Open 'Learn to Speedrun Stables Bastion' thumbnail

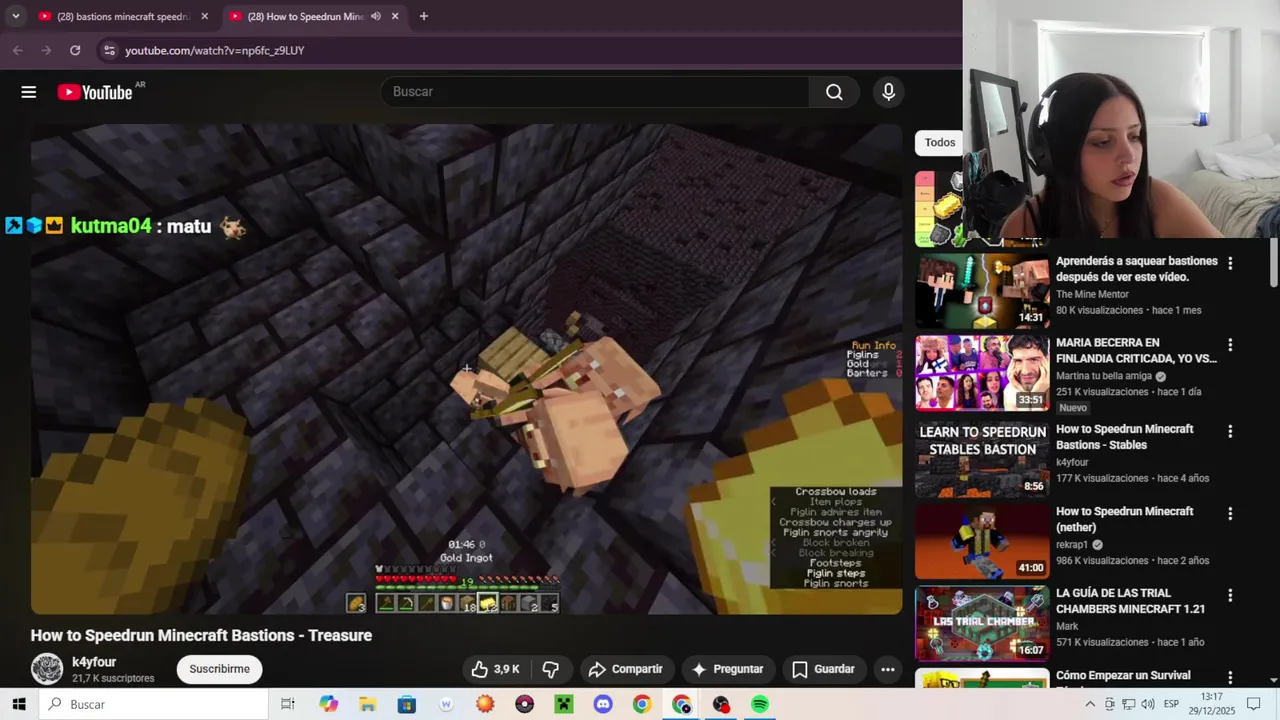coord(982,459)
